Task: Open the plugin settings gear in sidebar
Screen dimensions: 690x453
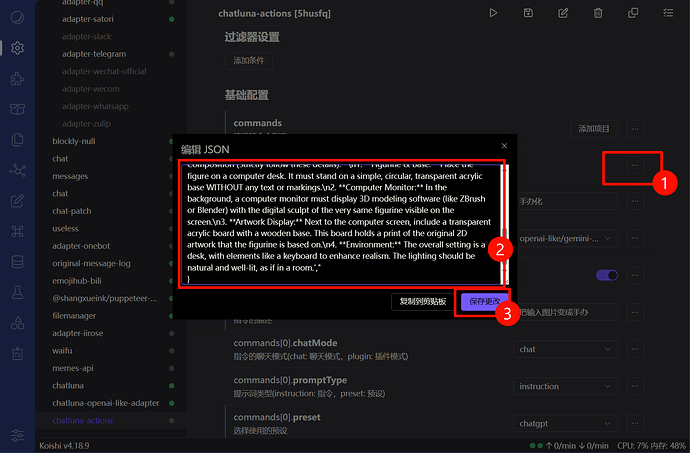Action: (x=17, y=47)
